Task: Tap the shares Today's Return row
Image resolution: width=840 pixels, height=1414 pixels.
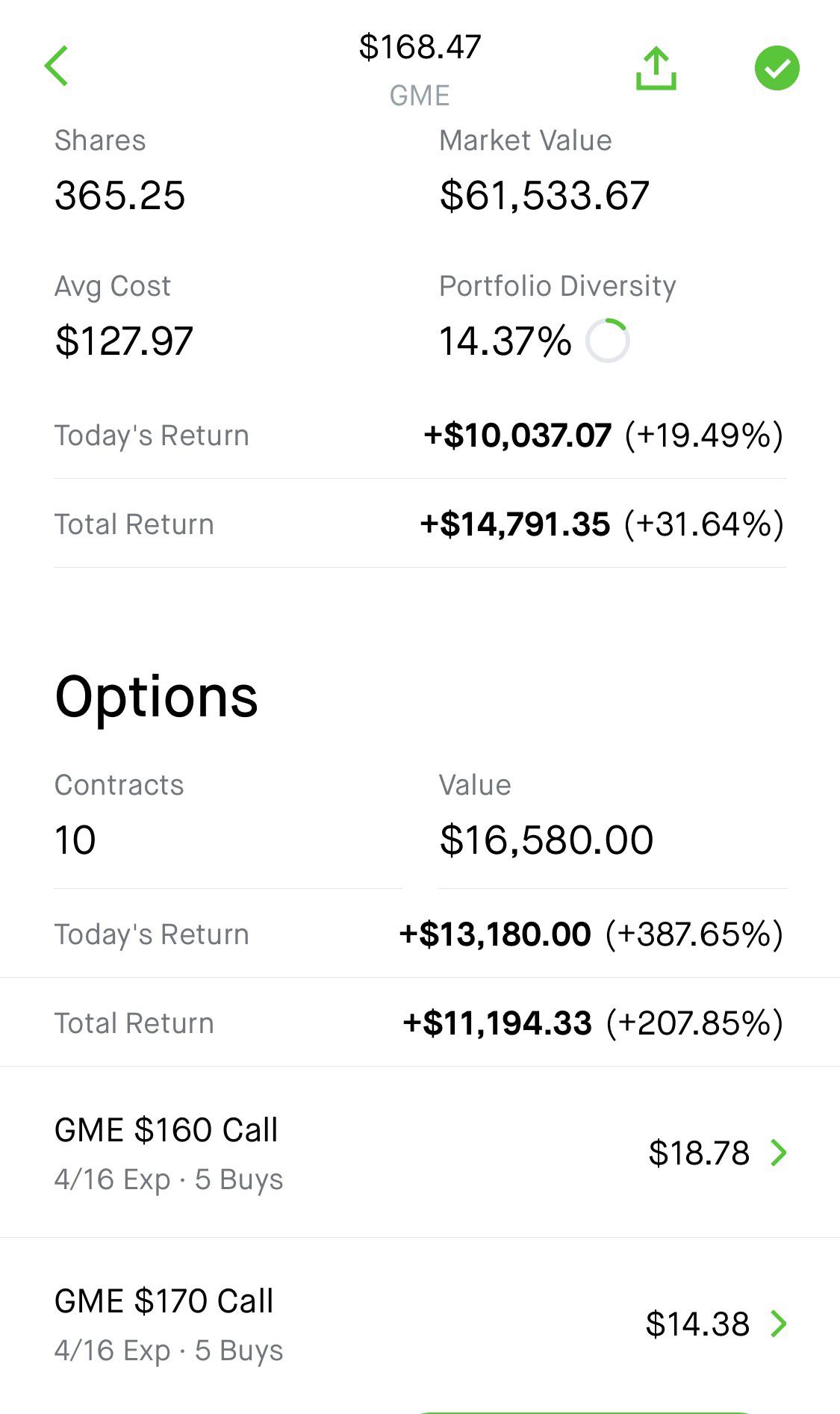Action: (x=420, y=435)
